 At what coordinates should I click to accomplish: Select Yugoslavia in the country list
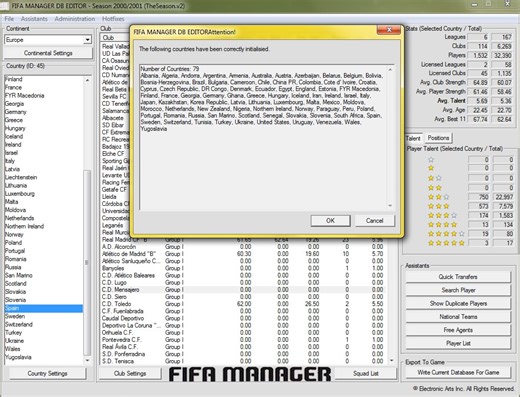[43, 357]
